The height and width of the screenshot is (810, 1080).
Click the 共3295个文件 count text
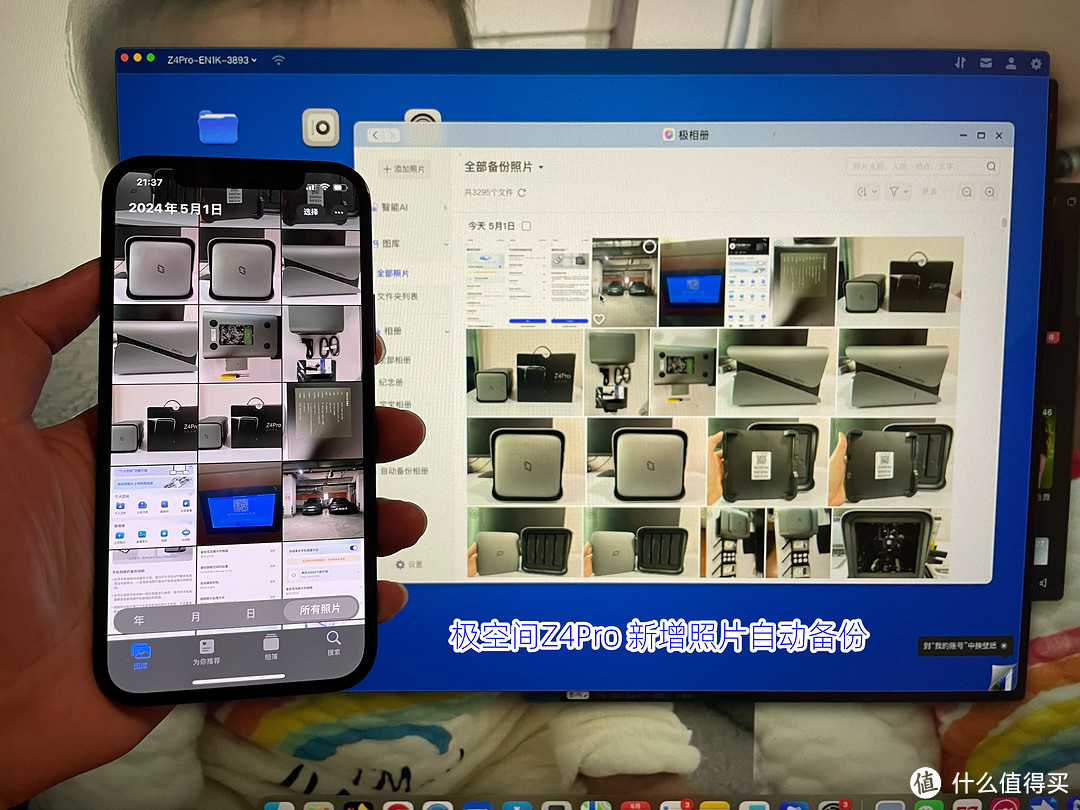coord(489,193)
